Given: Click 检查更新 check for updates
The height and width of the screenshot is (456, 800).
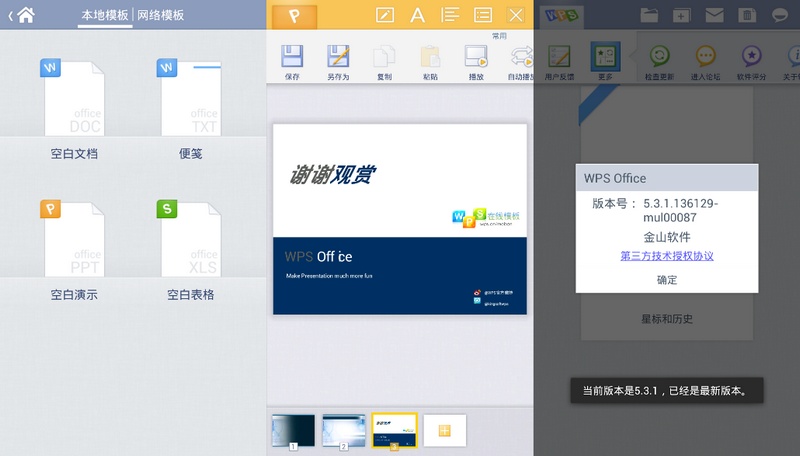Looking at the screenshot, I should coord(659,62).
